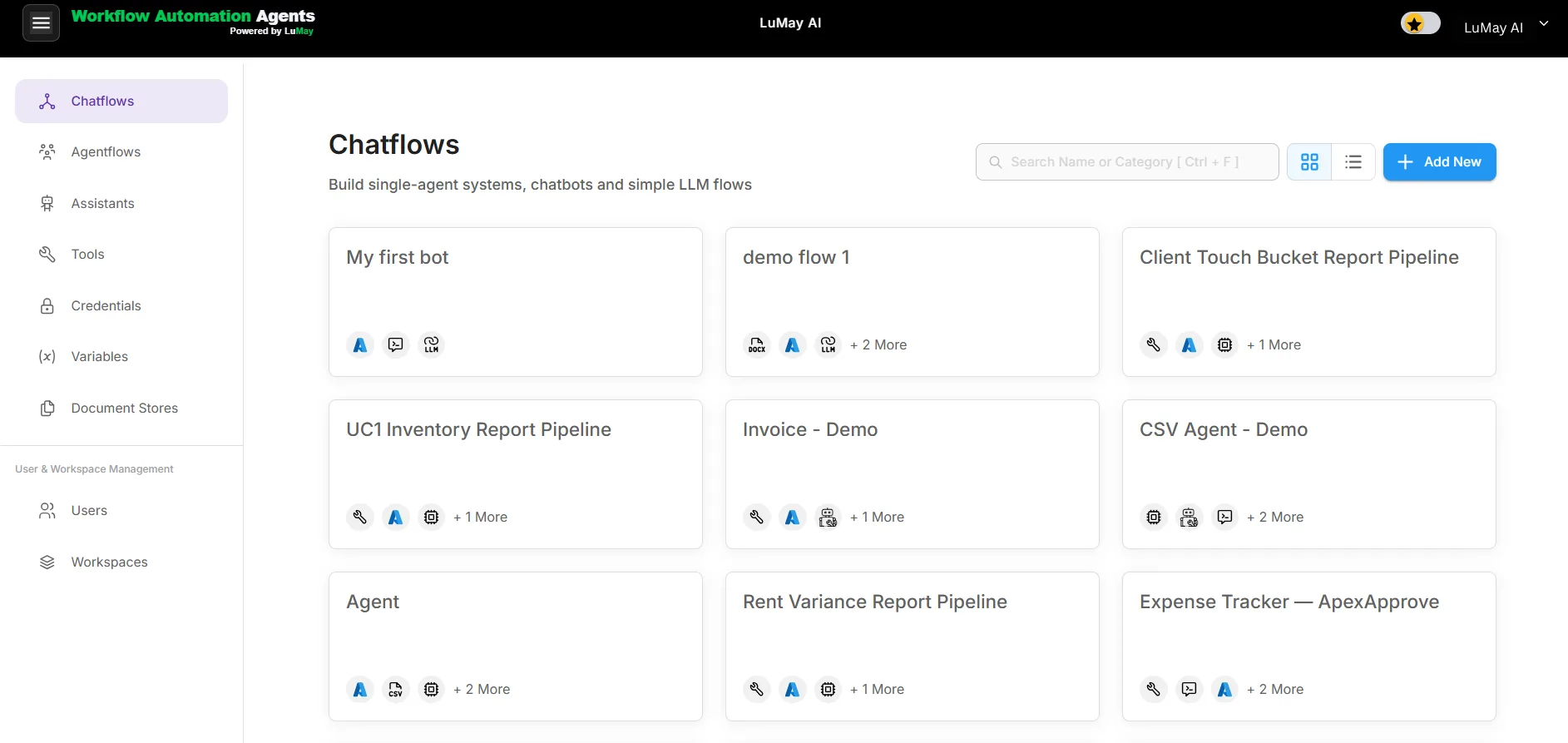
Task: Open Client Touch Bucket Report Pipeline card
Action: click(1309, 302)
